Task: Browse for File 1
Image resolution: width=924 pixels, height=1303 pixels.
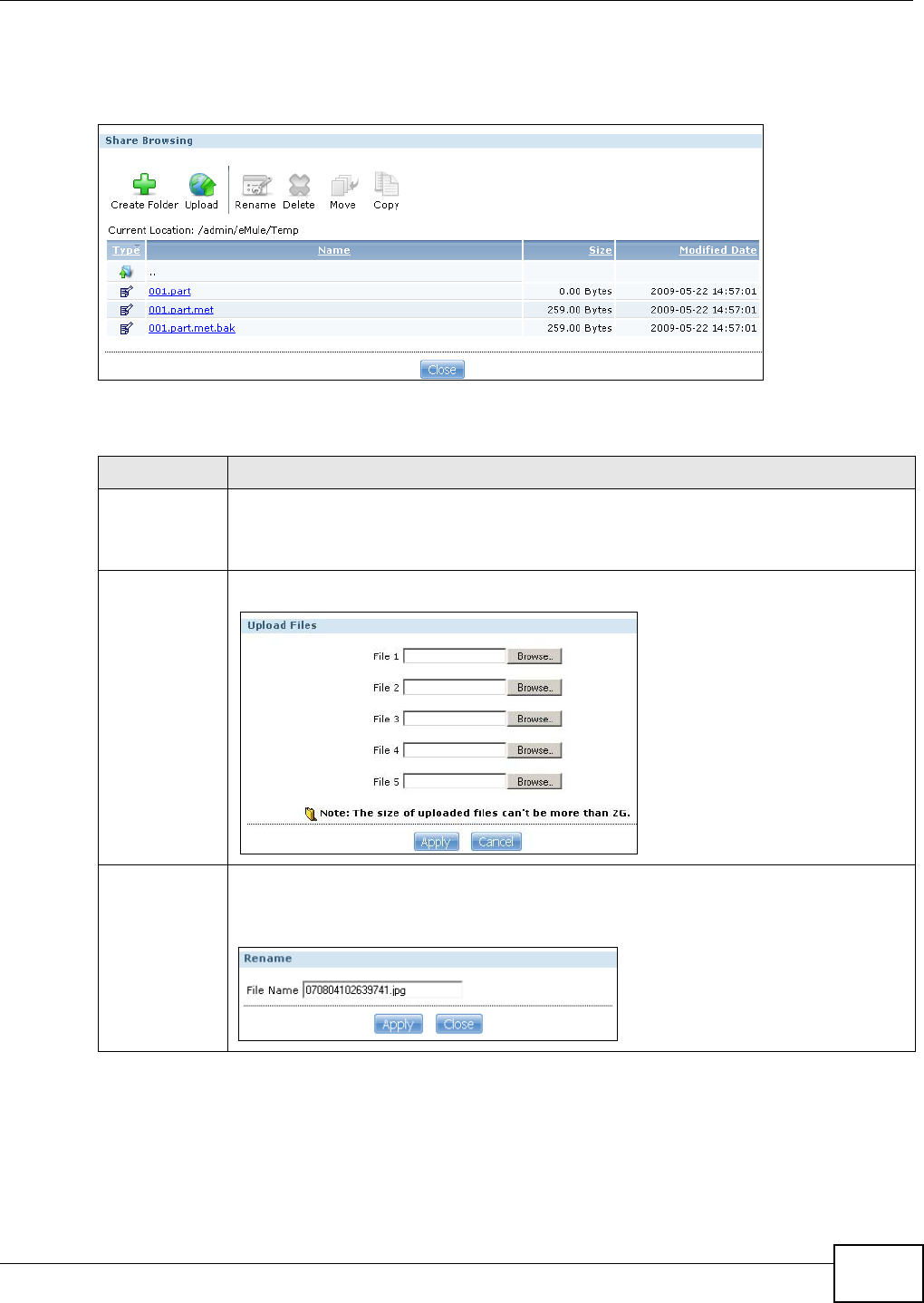Action: click(x=534, y=656)
